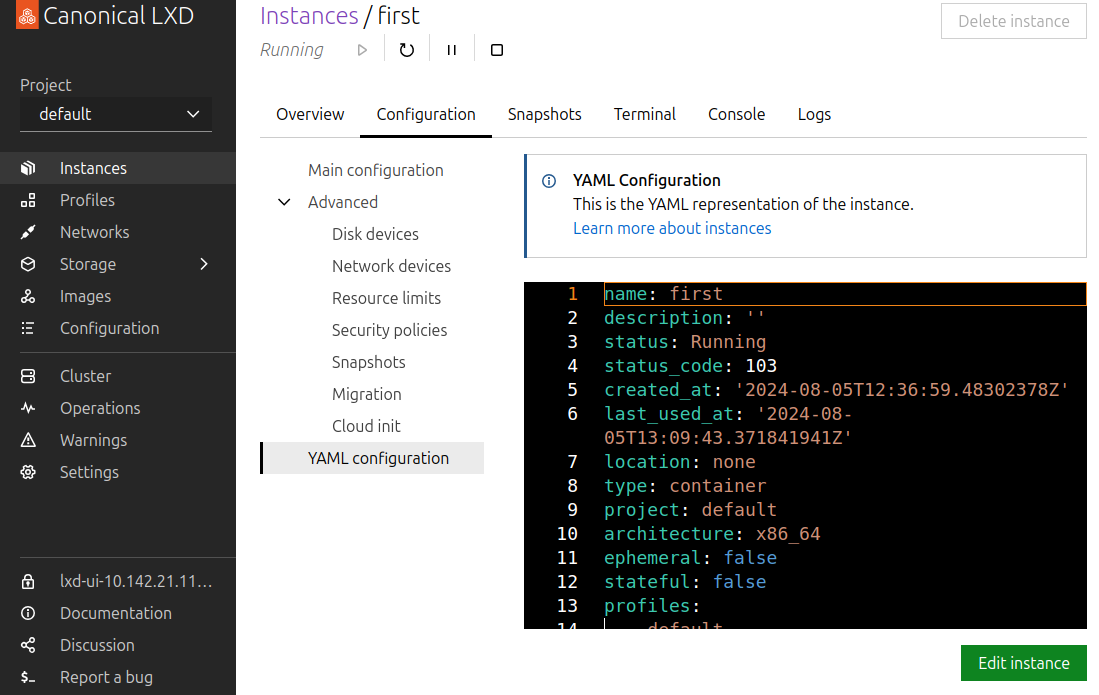The image size is (1099, 695).
Task: Open the Project default dropdown
Action: pyautogui.click(x=116, y=114)
